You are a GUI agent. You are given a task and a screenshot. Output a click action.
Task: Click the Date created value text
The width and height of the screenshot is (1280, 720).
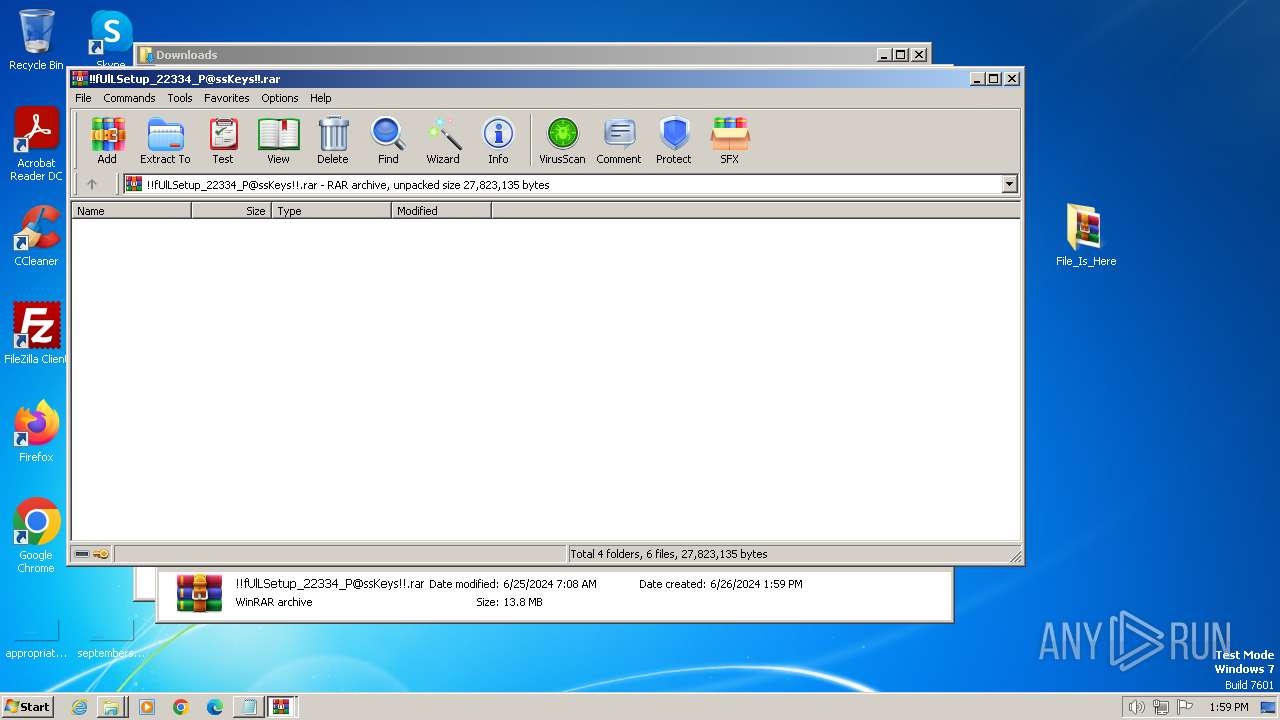(x=756, y=584)
